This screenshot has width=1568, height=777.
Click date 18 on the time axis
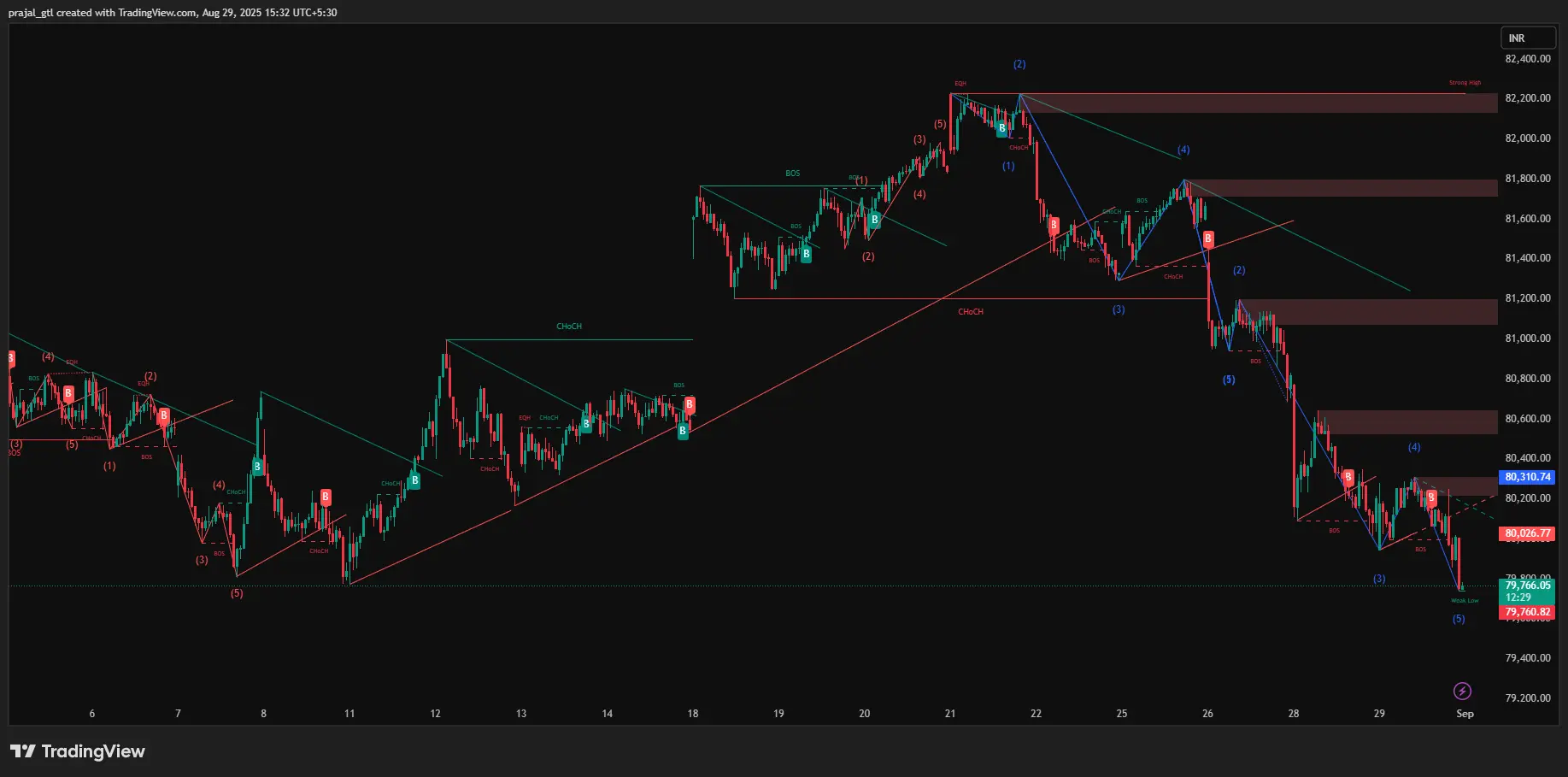pos(693,714)
